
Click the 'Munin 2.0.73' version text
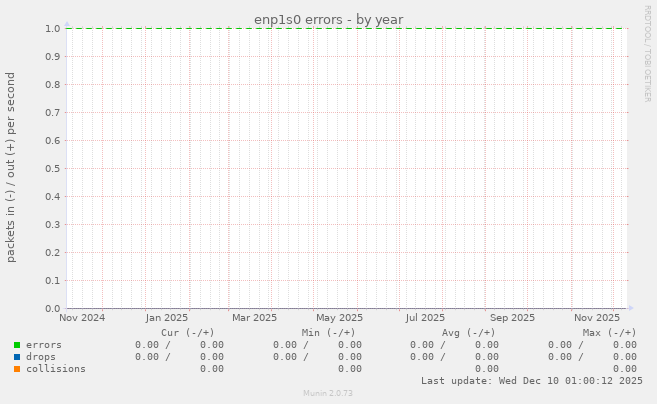328,393
